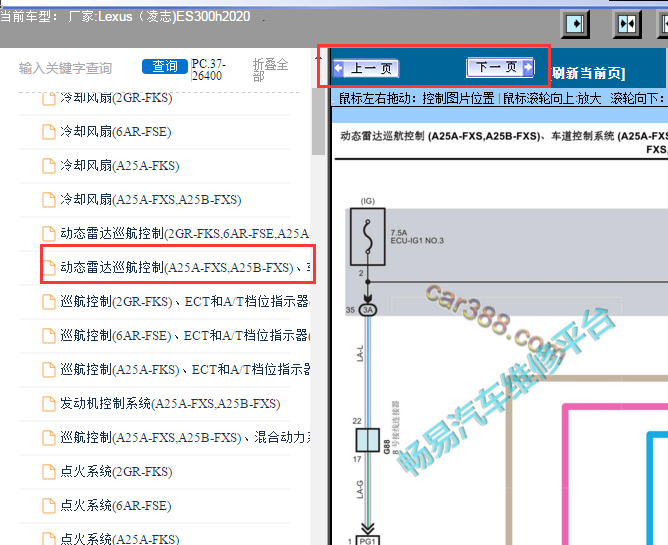The width and height of the screenshot is (668, 545).
Task: Click the double-arrow collapse panel icon at top
Action: 627,24
